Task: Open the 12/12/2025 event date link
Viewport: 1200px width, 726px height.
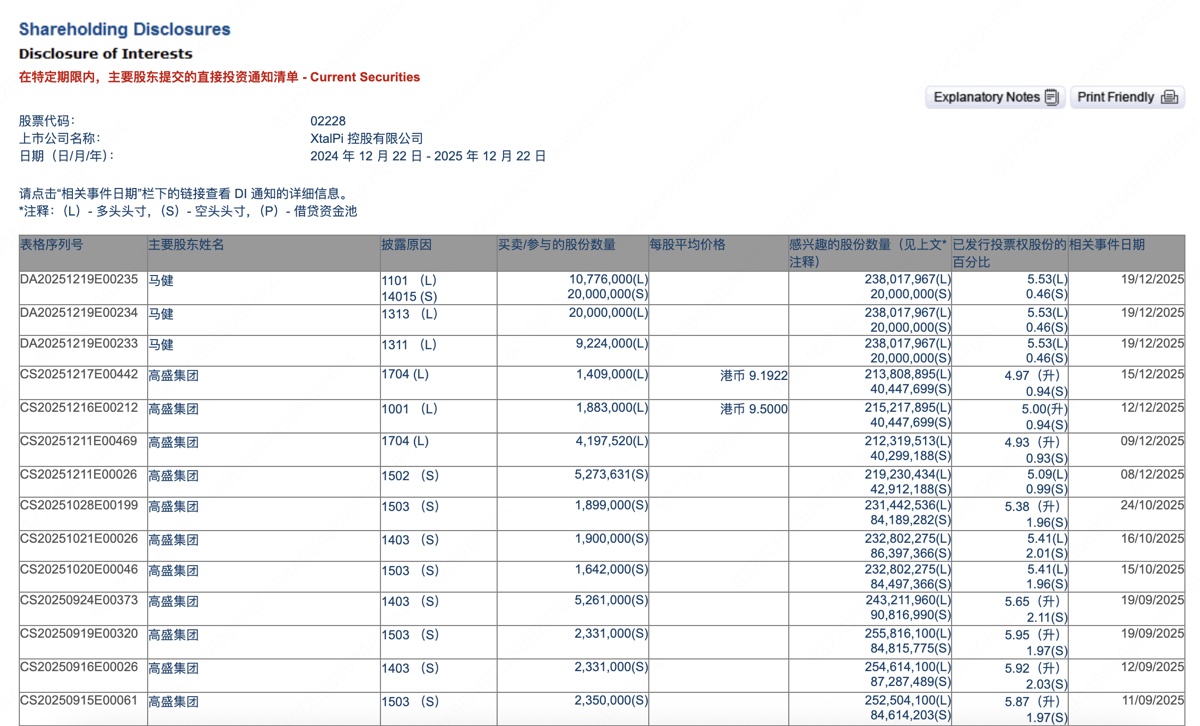Action: (1151, 409)
